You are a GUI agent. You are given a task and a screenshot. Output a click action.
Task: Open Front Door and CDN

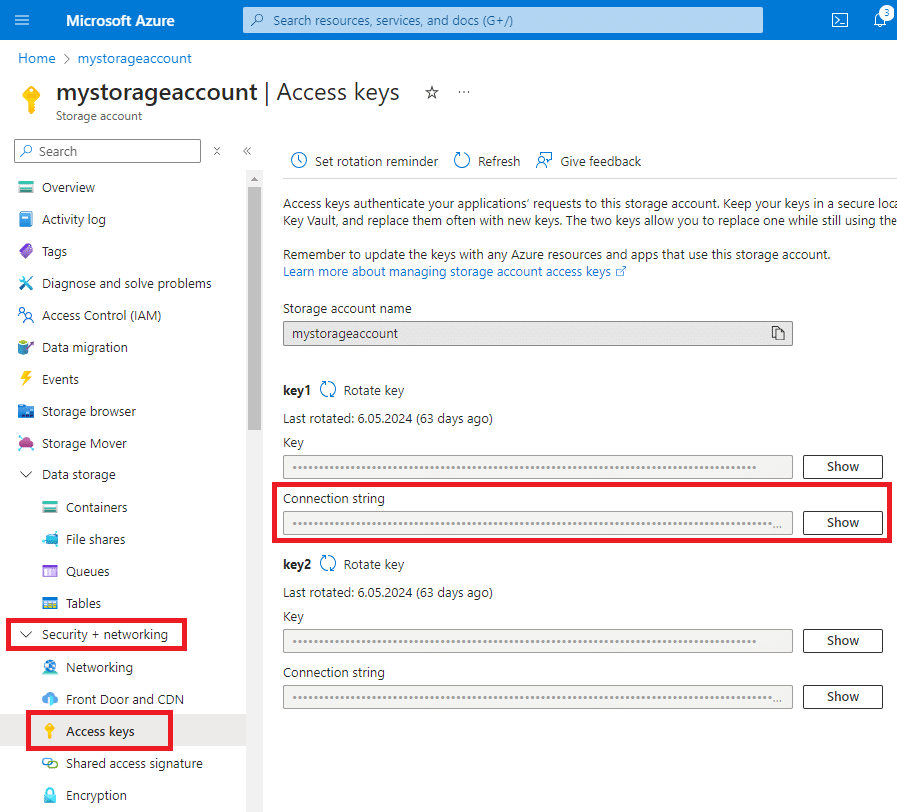click(x=123, y=699)
